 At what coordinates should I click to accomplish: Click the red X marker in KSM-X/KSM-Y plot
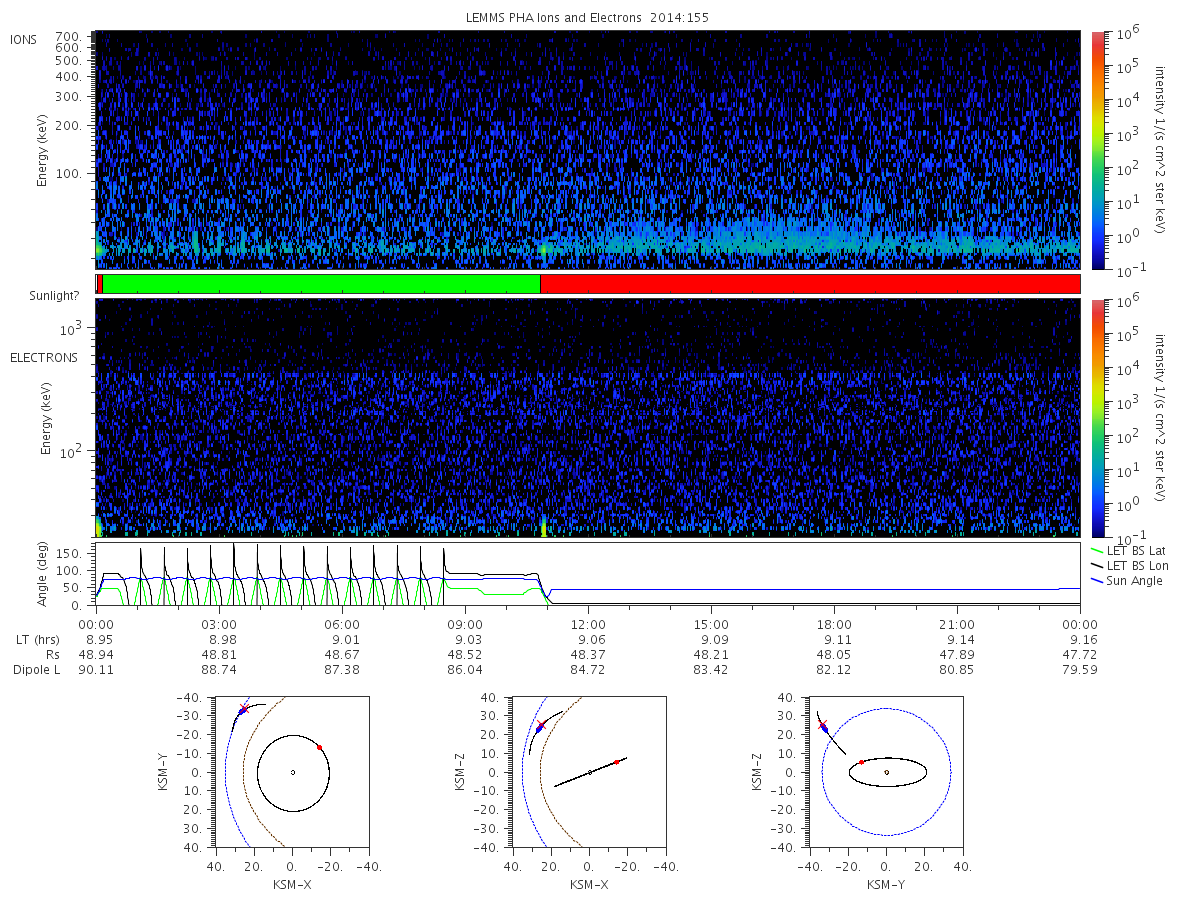[243, 709]
